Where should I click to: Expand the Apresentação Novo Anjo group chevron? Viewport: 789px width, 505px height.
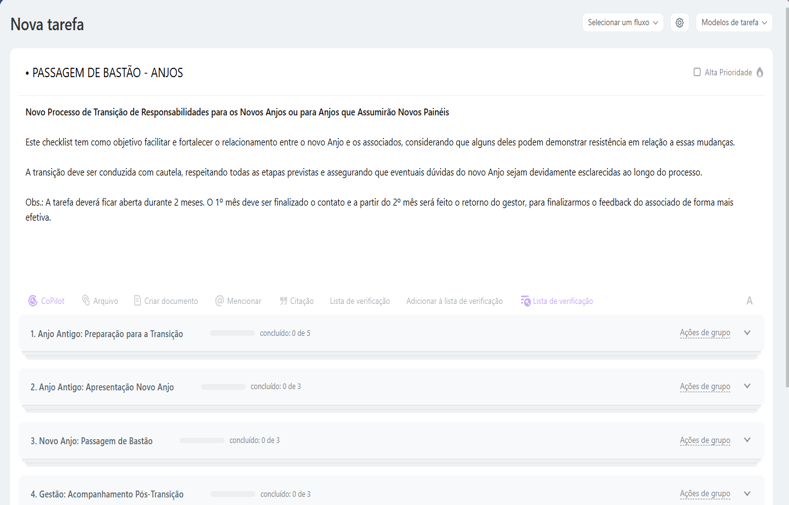point(747,387)
